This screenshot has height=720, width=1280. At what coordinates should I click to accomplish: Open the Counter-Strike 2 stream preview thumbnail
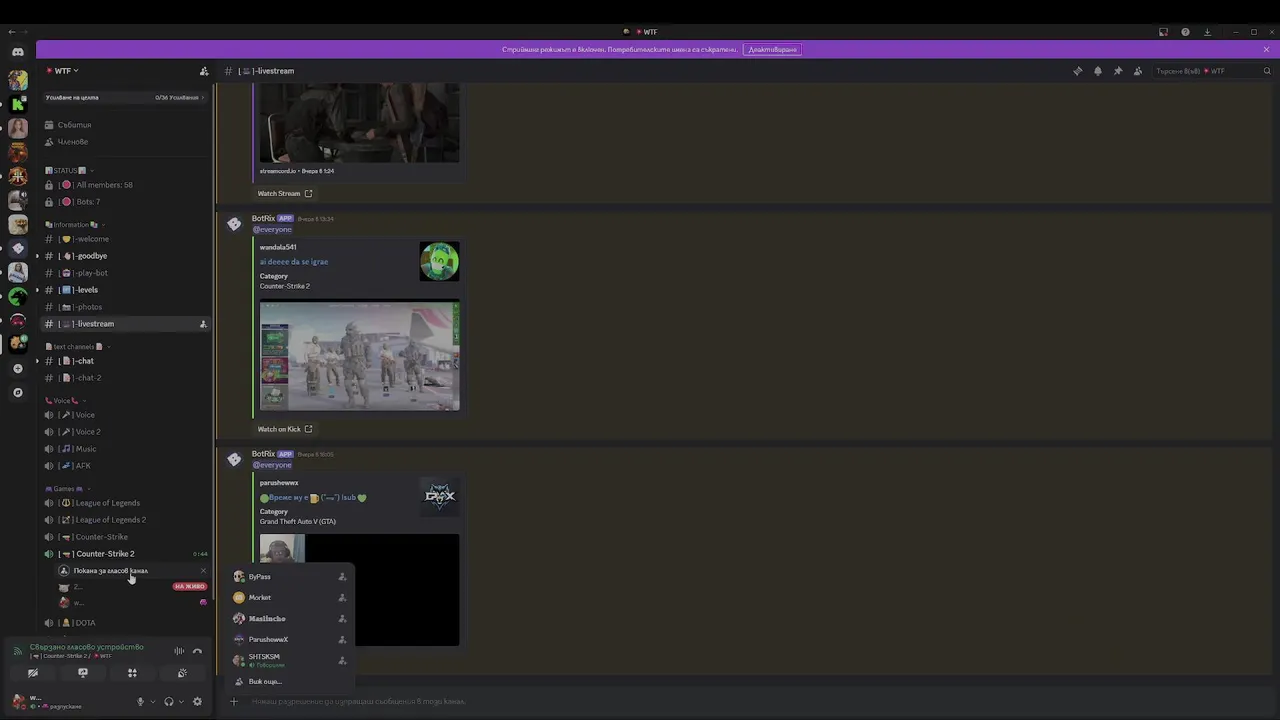(360, 356)
